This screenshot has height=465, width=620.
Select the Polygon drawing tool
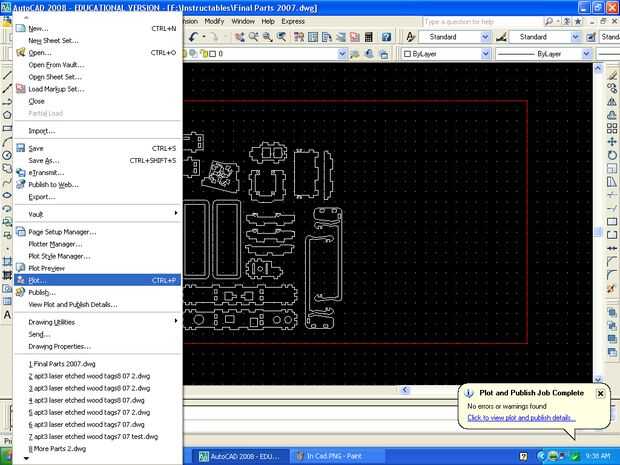(x=7, y=115)
